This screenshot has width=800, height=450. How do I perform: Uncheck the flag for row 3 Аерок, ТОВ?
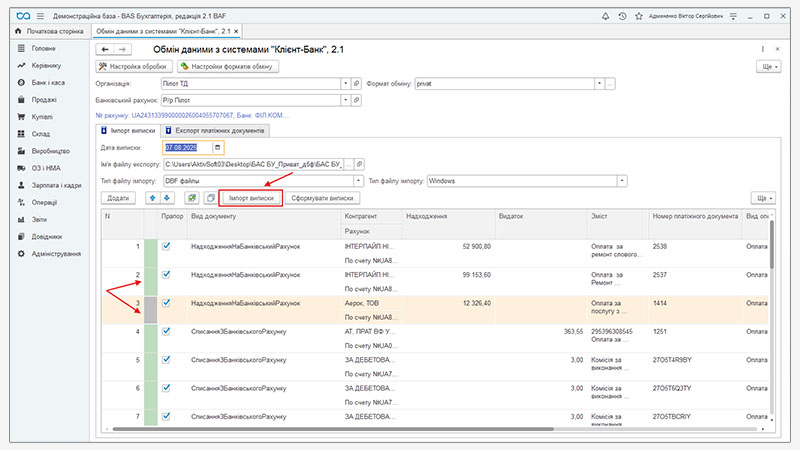[167, 302]
